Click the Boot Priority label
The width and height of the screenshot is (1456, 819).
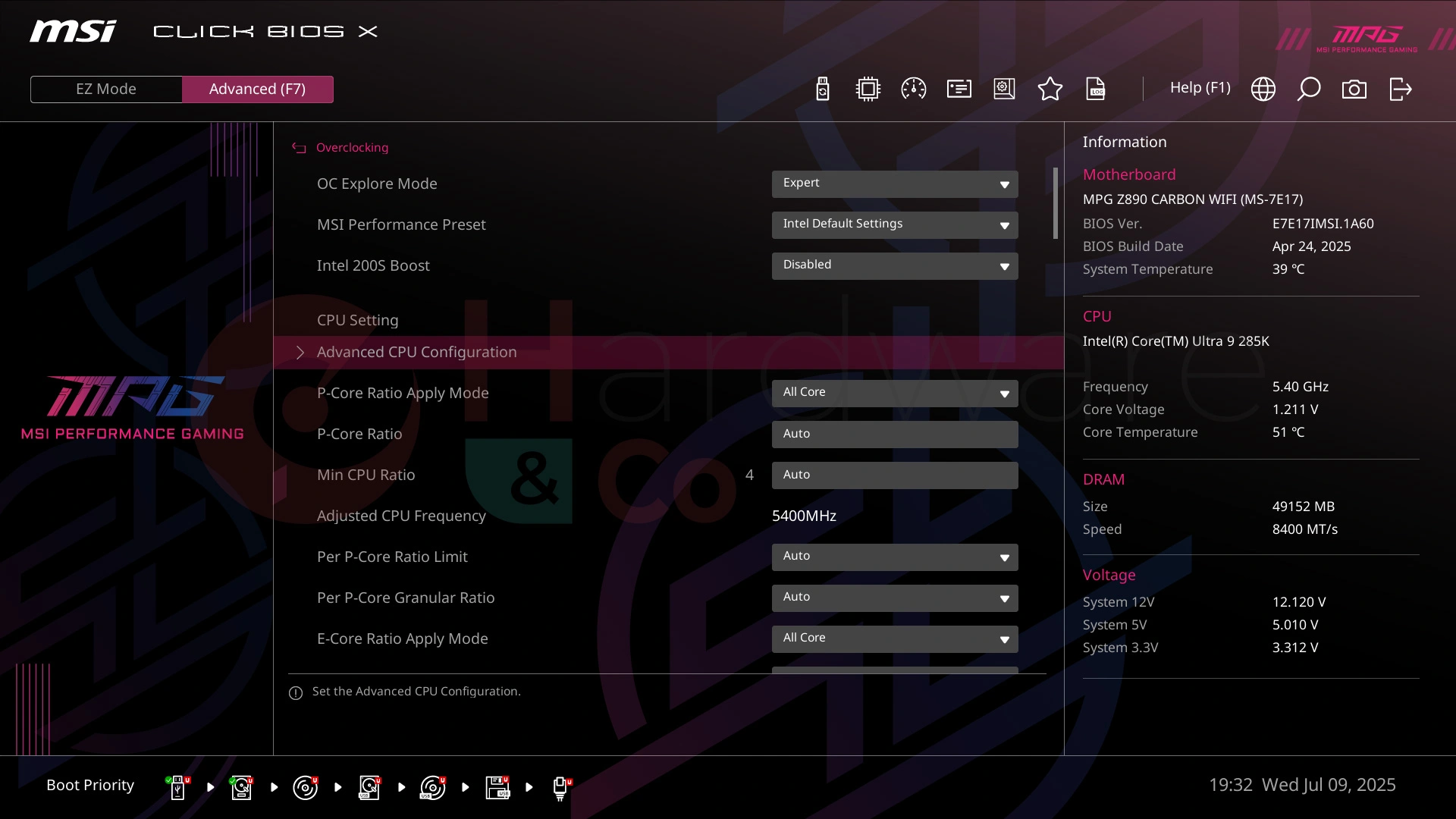pos(90,786)
